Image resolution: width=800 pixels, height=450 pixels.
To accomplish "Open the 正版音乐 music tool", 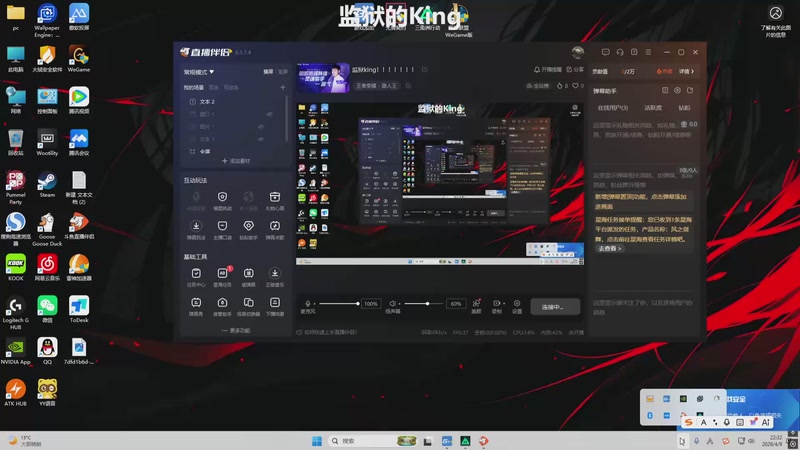I will click(x=274, y=277).
